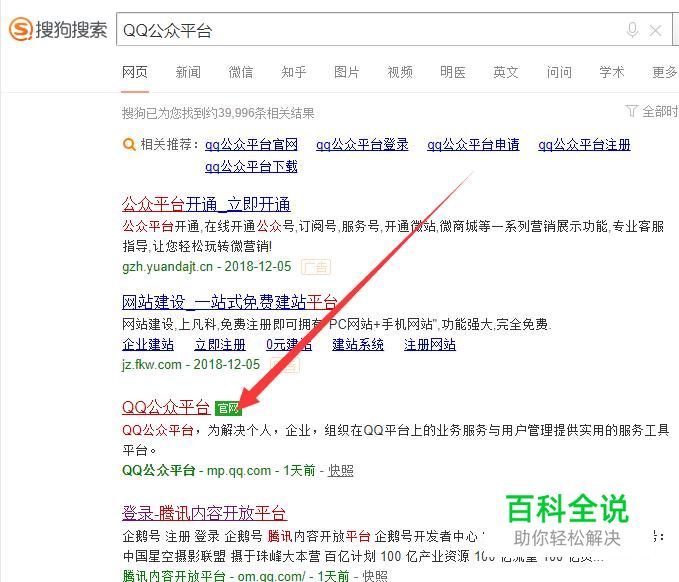Click related search qq公众平台登录
The width and height of the screenshot is (679, 582).
tap(362, 144)
